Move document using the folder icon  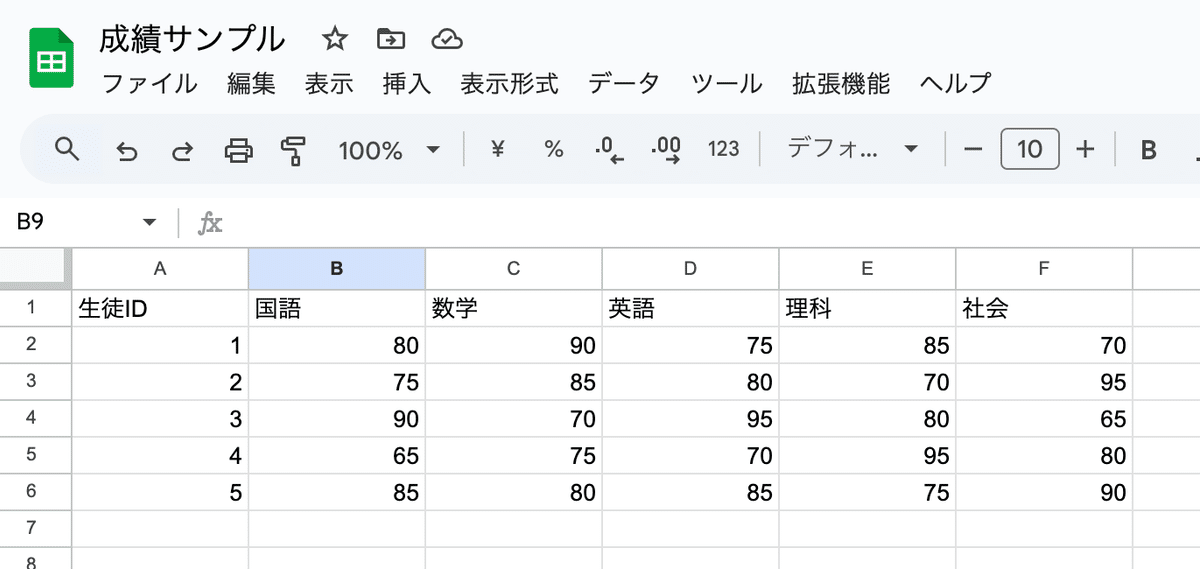click(390, 39)
